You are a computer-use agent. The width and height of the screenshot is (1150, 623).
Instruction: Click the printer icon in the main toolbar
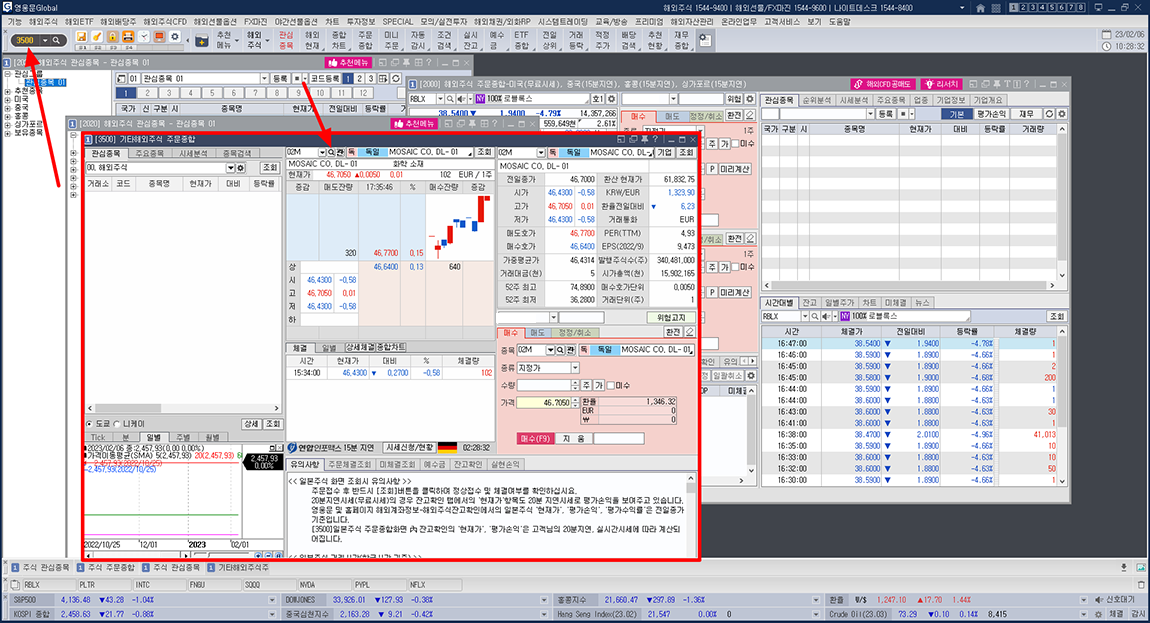coord(128,37)
